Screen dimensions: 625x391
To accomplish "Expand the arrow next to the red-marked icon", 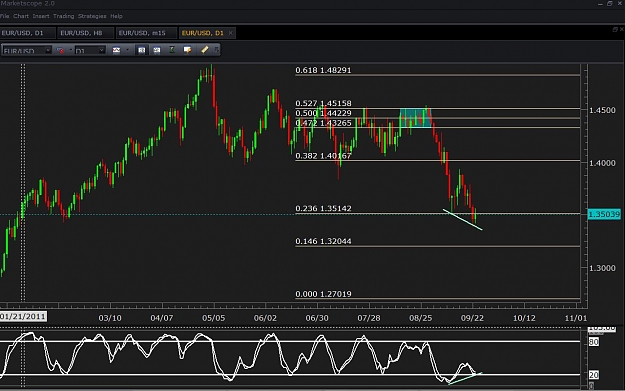I will tap(71, 50).
